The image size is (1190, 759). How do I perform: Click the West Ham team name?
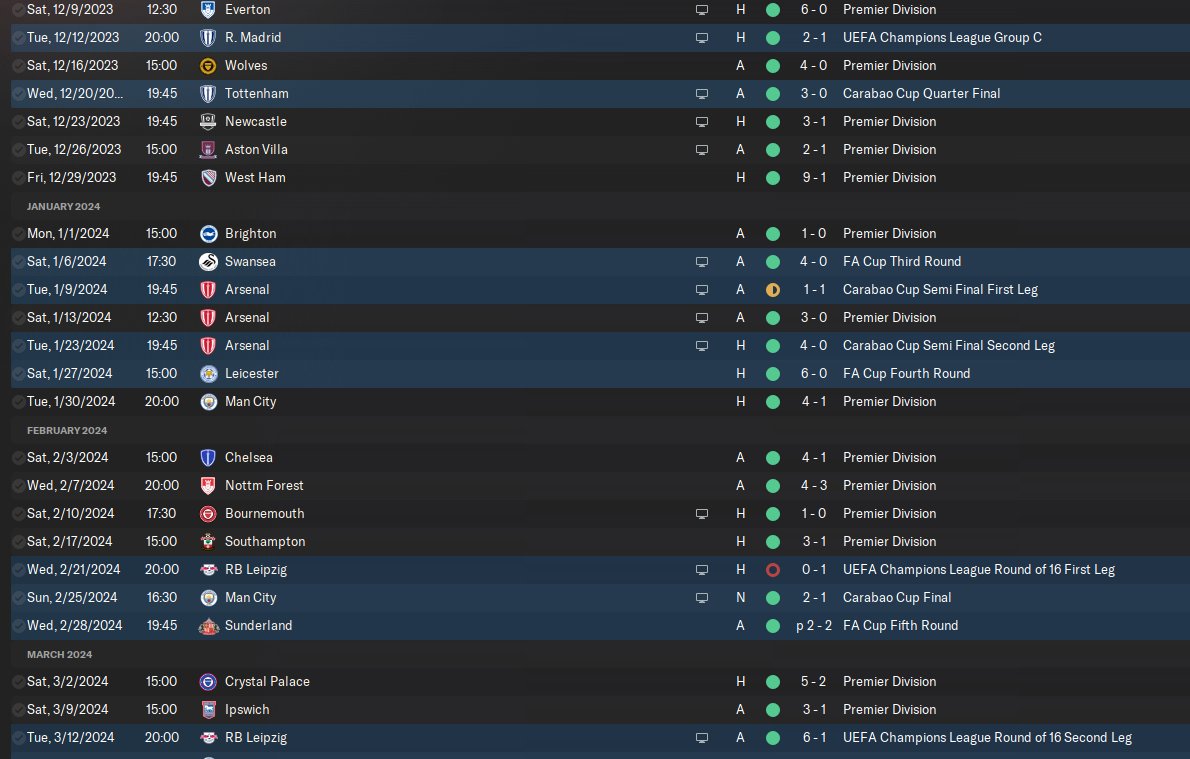tap(255, 178)
